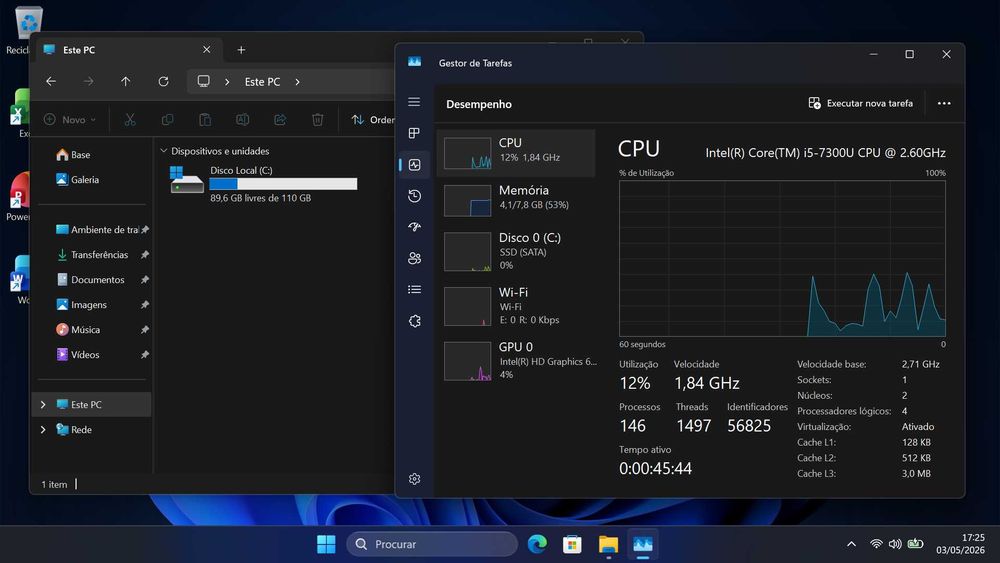The height and width of the screenshot is (563, 1000).
Task: Unpin Música using its pin icon
Action: (145, 330)
